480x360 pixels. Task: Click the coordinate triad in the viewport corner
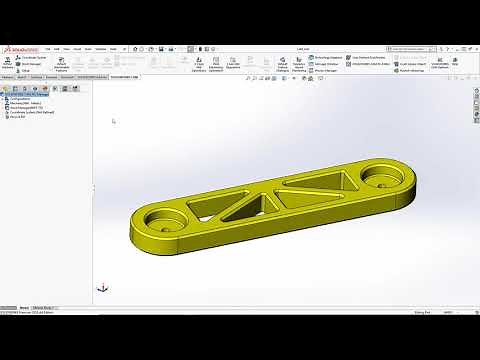click(103, 288)
